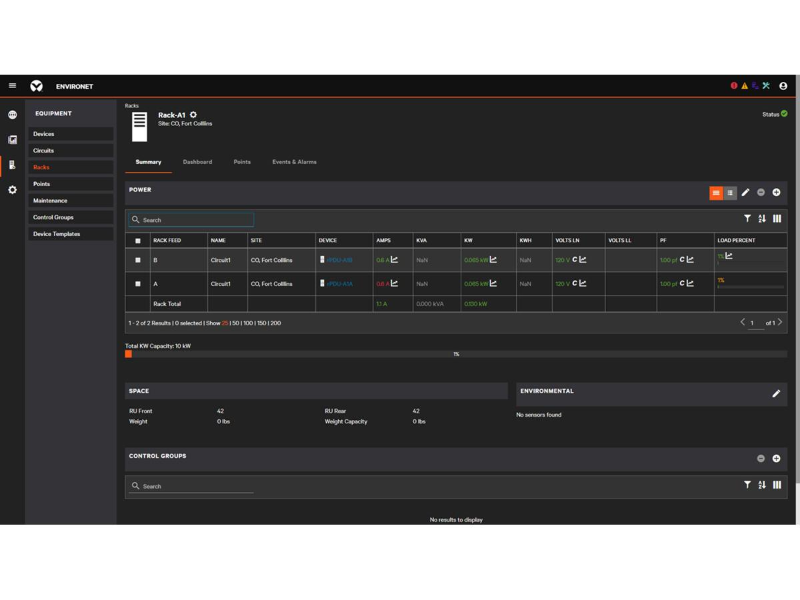800x600 pixels.
Task: Open the Power table column chooser icon
Action: click(x=777, y=218)
